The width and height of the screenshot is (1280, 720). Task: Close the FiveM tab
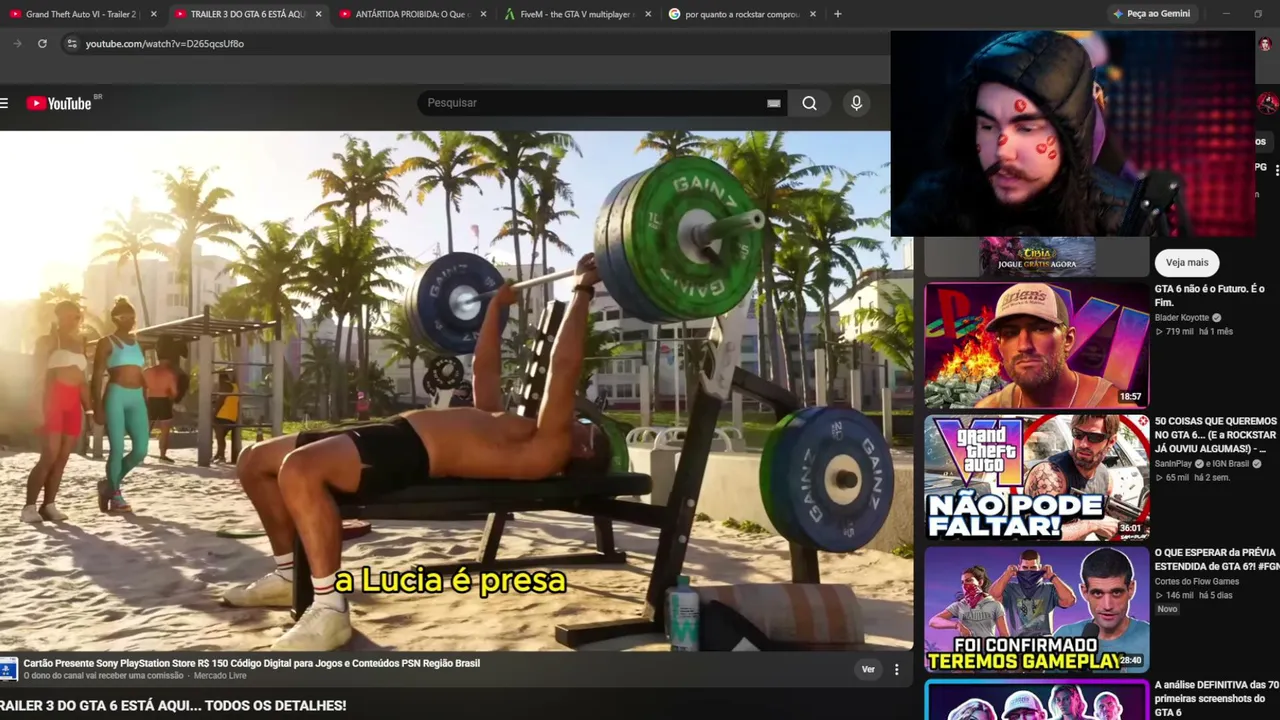[648, 14]
